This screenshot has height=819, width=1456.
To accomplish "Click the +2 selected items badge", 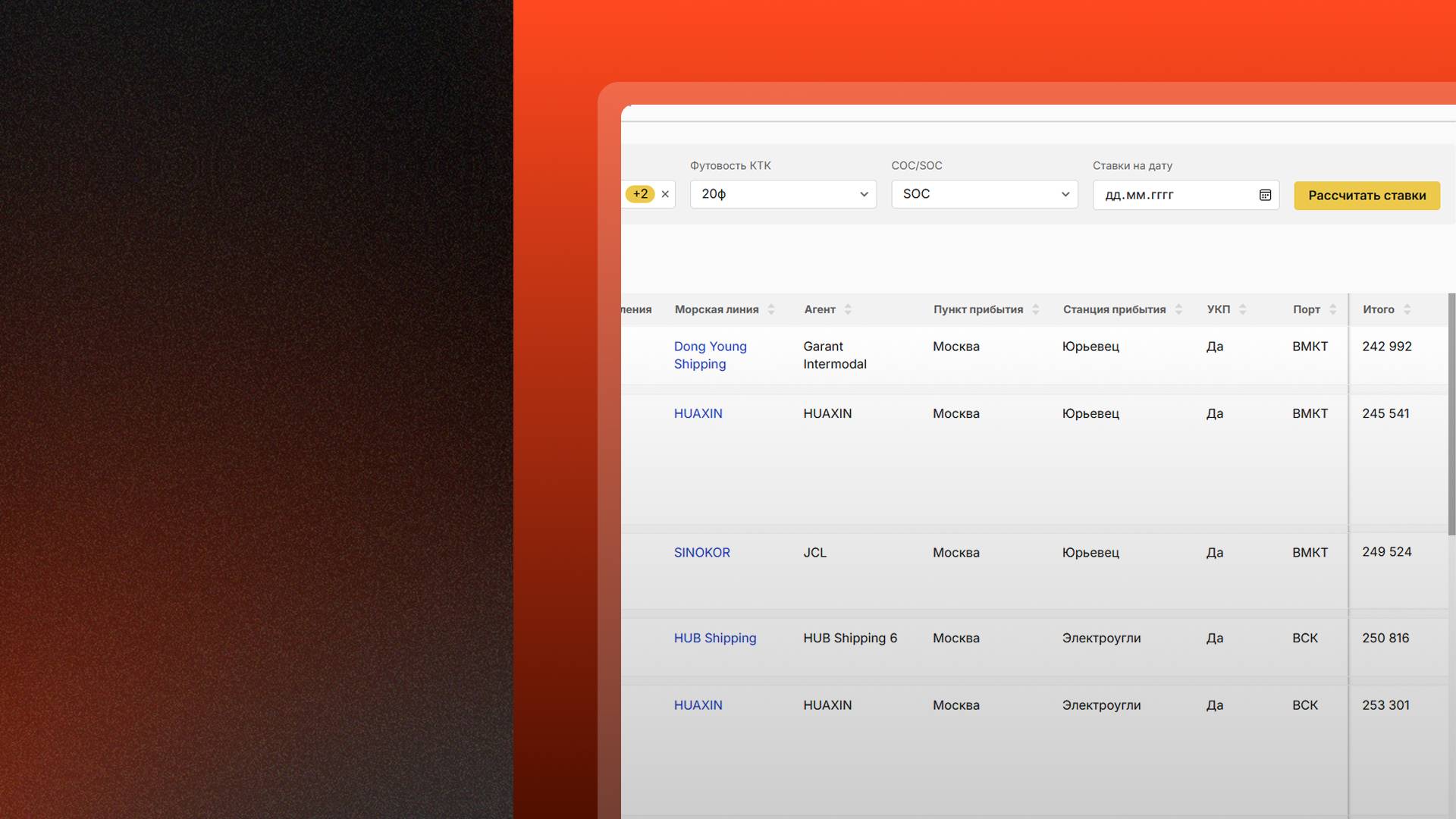I will (640, 194).
